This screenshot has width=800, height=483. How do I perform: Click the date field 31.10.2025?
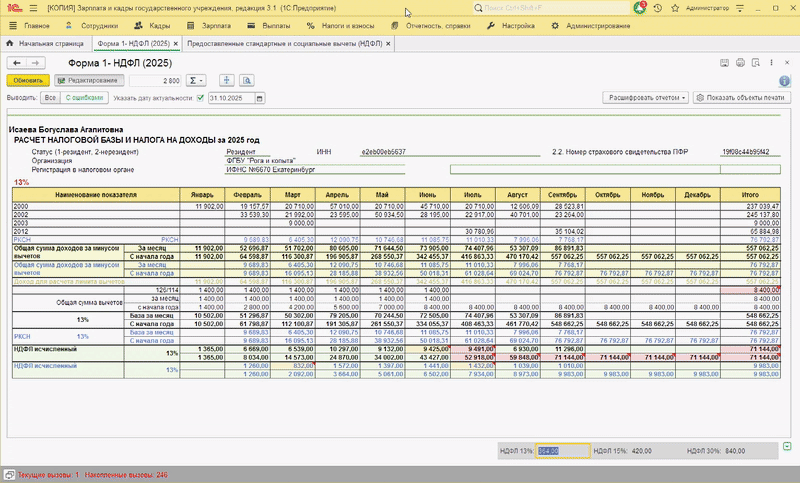(x=231, y=98)
